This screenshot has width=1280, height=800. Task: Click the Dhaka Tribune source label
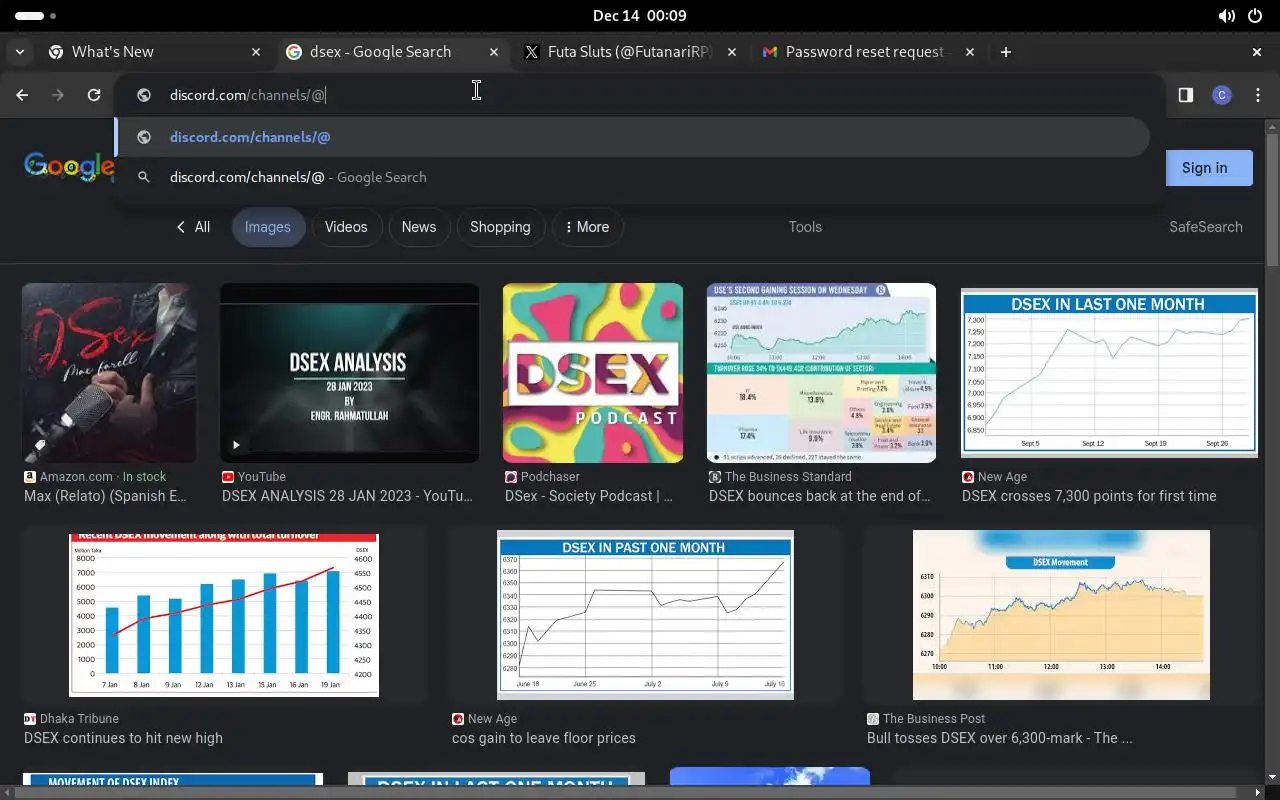[79, 719]
